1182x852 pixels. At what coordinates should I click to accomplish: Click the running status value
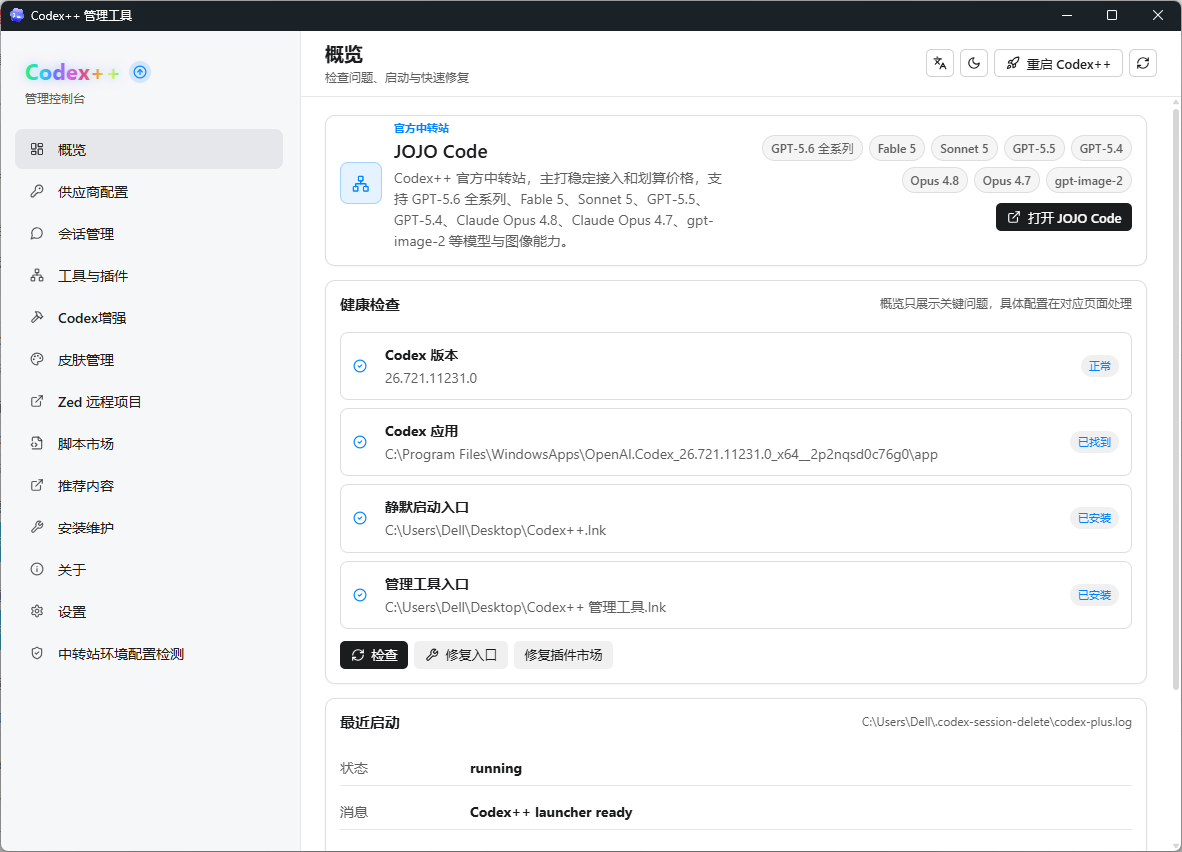495,768
